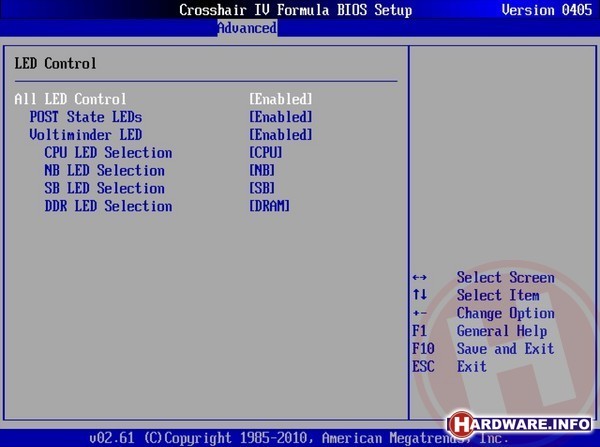The height and width of the screenshot is (447, 600).
Task: Click the F10 key label
Action: [x=423, y=349]
